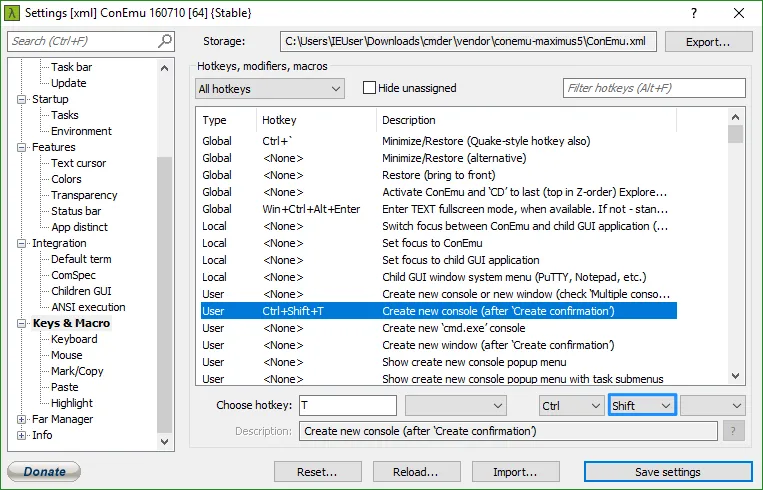
Task: Click the search magnifier icon
Action: click(165, 41)
